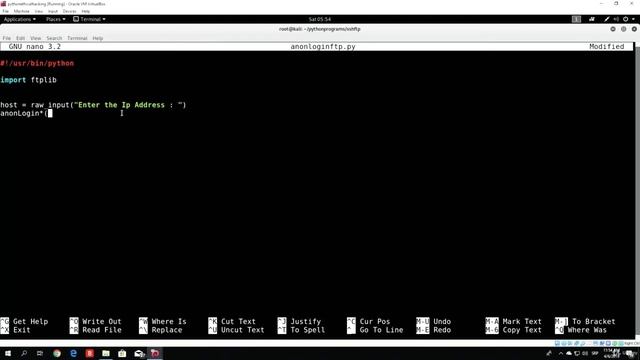This screenshot has width=640, height=360.
Task: Click the Replace shortcut label
Action: 167,330
